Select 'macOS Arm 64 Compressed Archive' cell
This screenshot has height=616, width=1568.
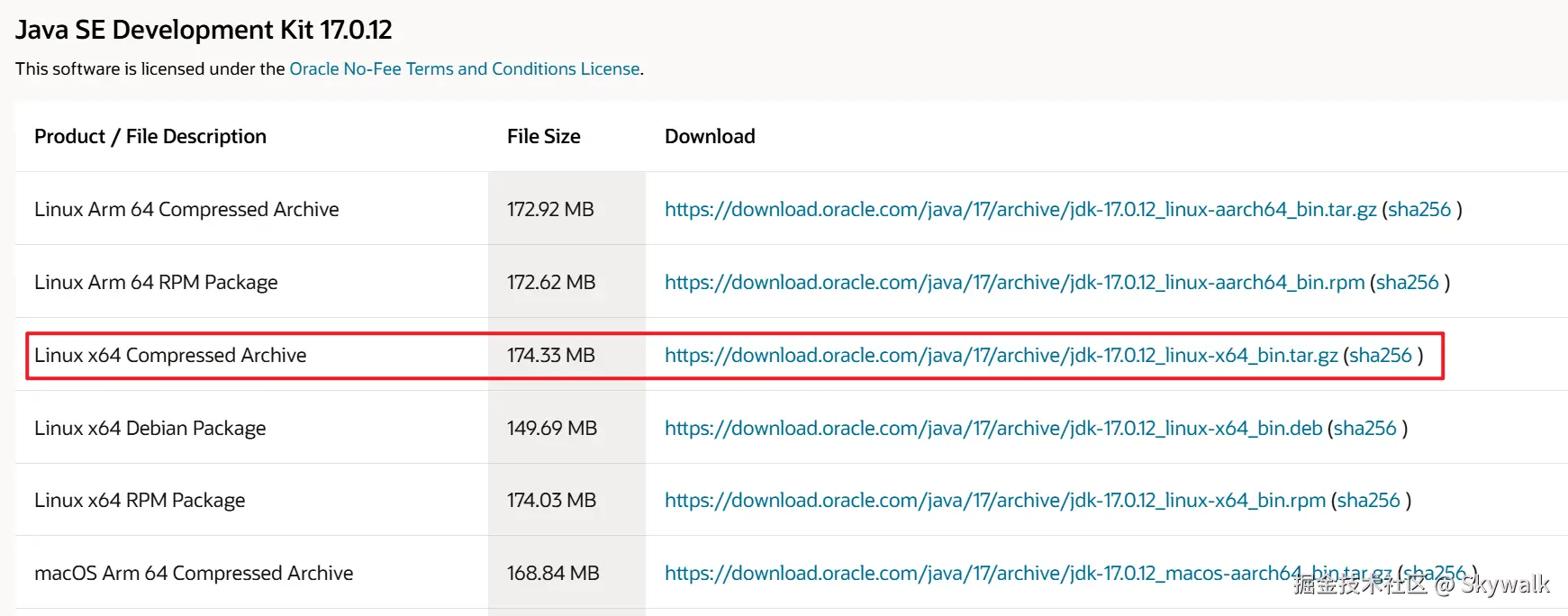(194, 573)
